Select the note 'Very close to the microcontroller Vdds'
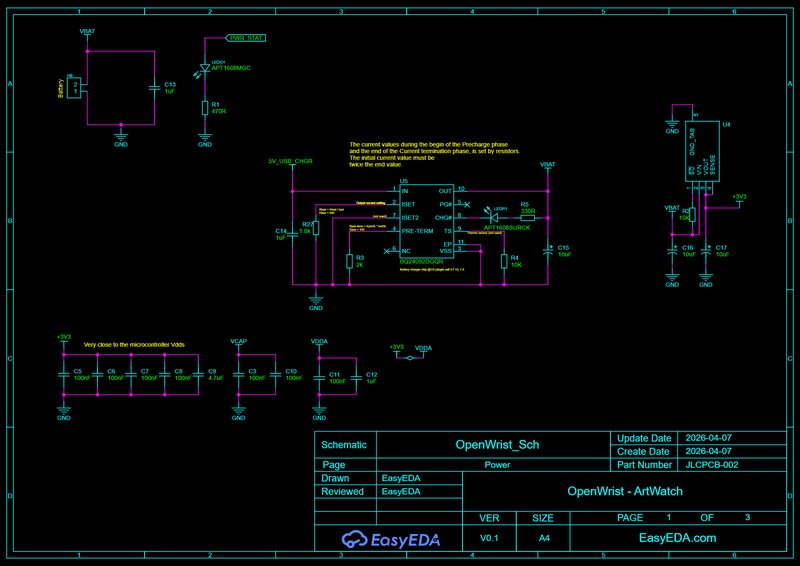The height and width of the screenshot is (566, 800). coord(134,345)
